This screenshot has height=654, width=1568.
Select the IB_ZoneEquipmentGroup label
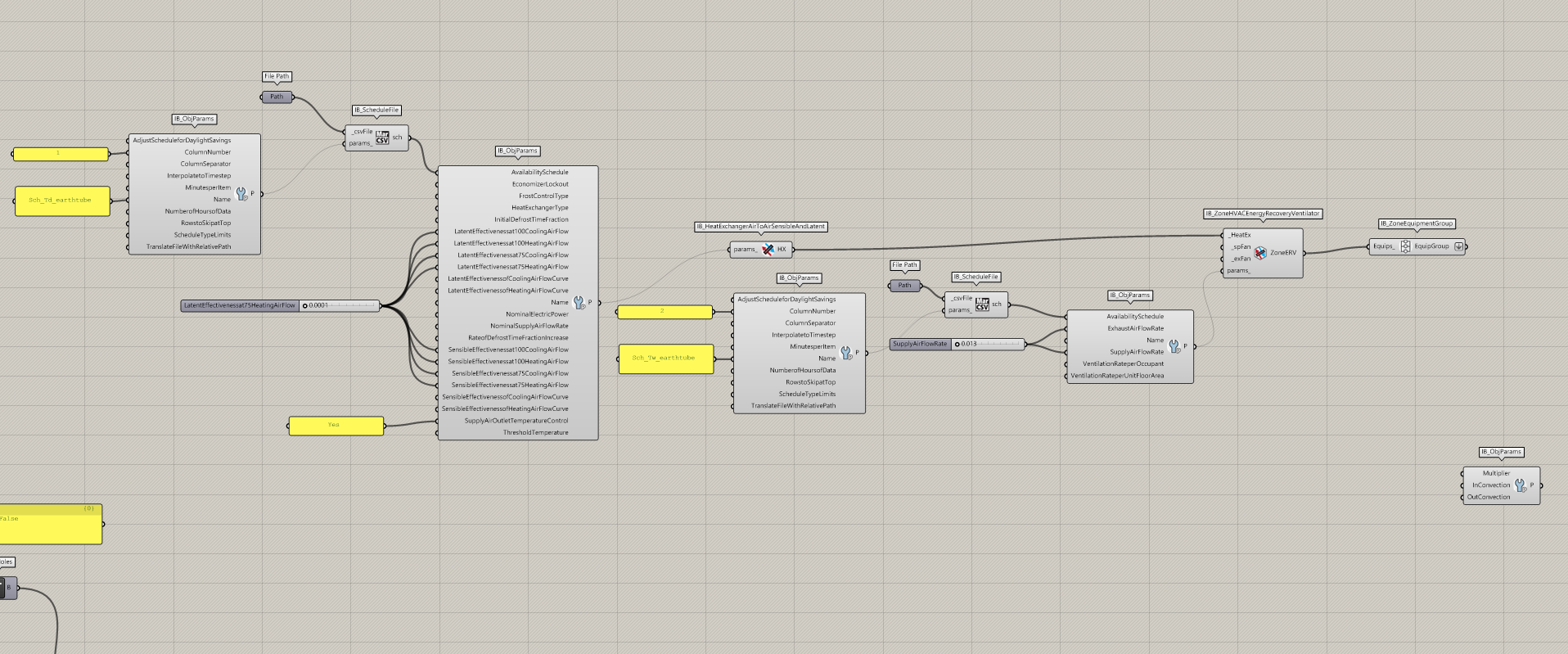(x=1417, y=223)
